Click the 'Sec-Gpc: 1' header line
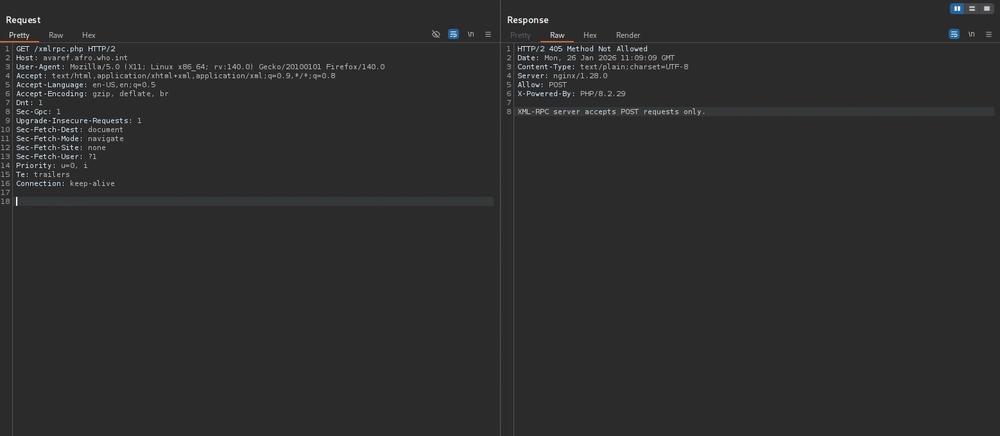Viewport: 1000px width, 436px height. click(x=38, y=112)
